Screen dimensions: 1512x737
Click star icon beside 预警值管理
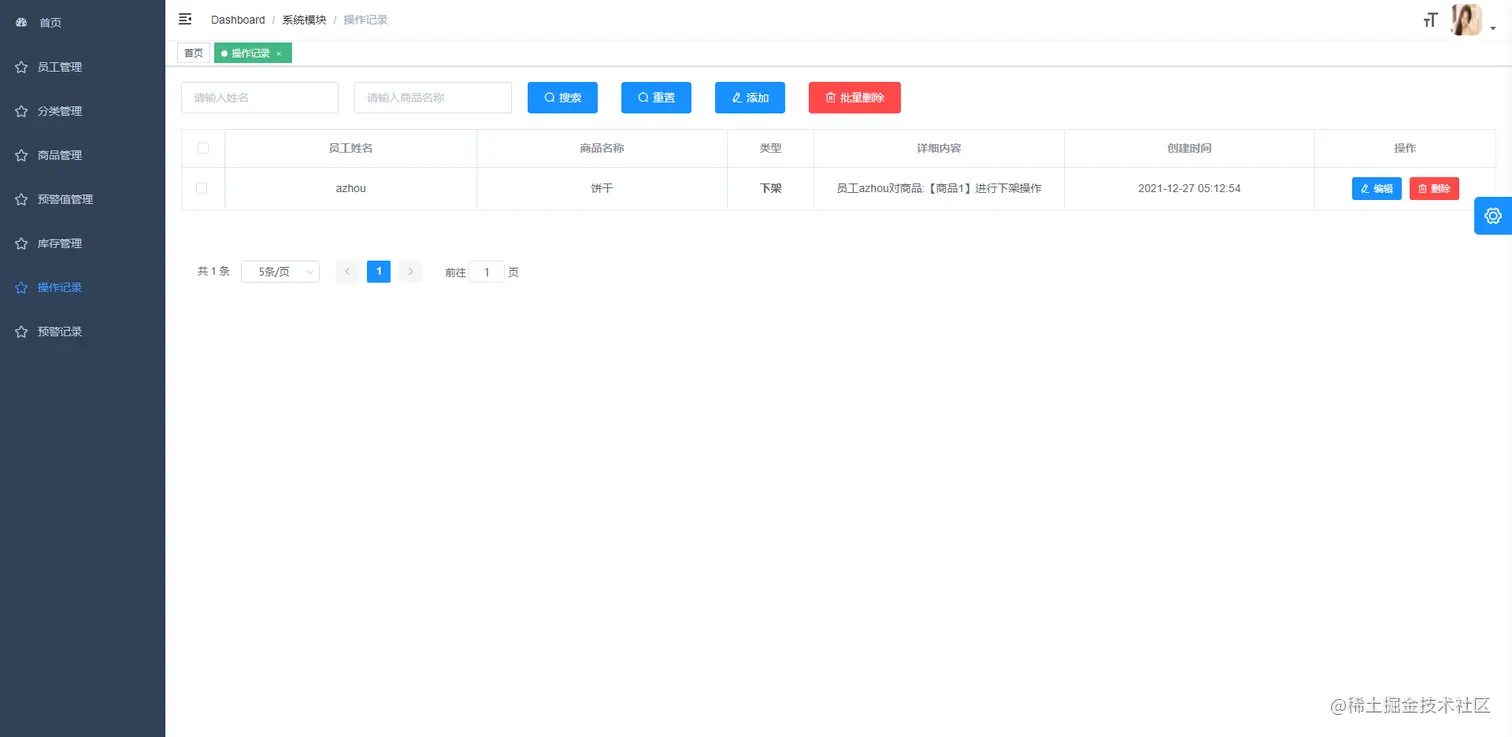click(21, 199)
